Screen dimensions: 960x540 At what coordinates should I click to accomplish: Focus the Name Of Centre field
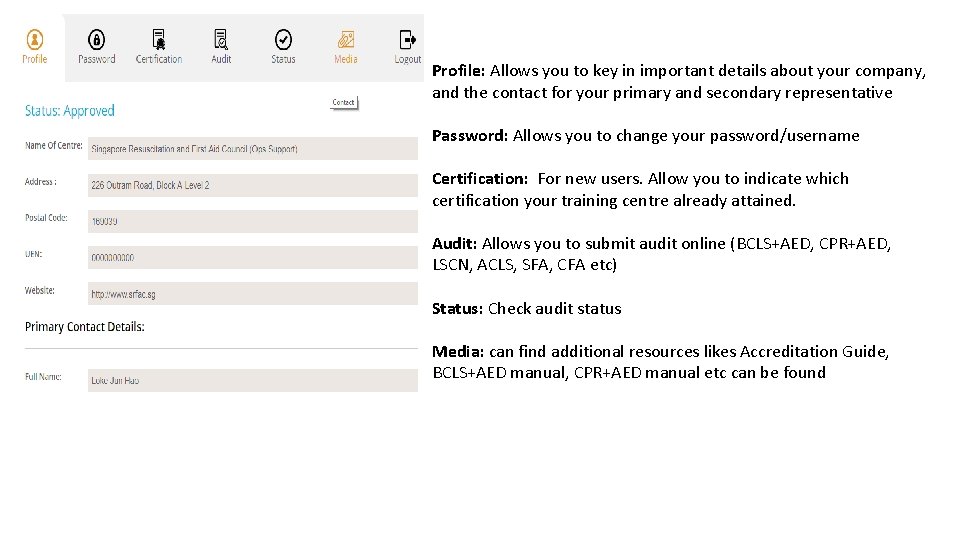(253, 149)
